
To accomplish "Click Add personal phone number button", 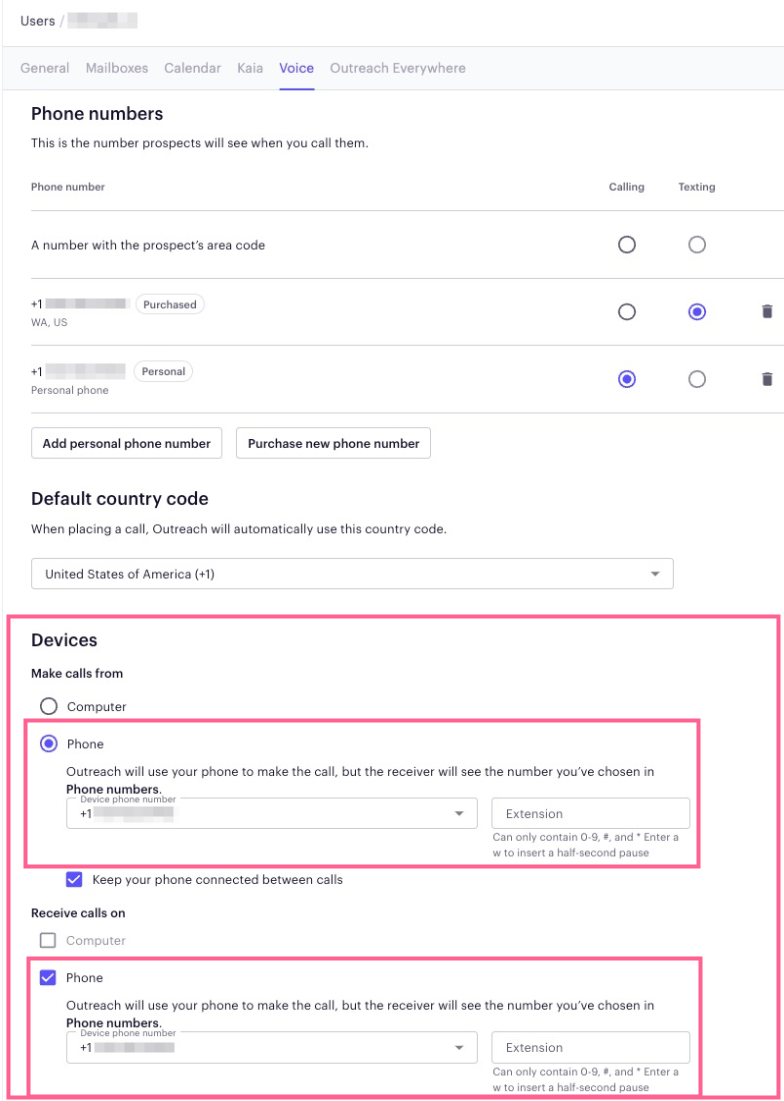I will (126, 443).
